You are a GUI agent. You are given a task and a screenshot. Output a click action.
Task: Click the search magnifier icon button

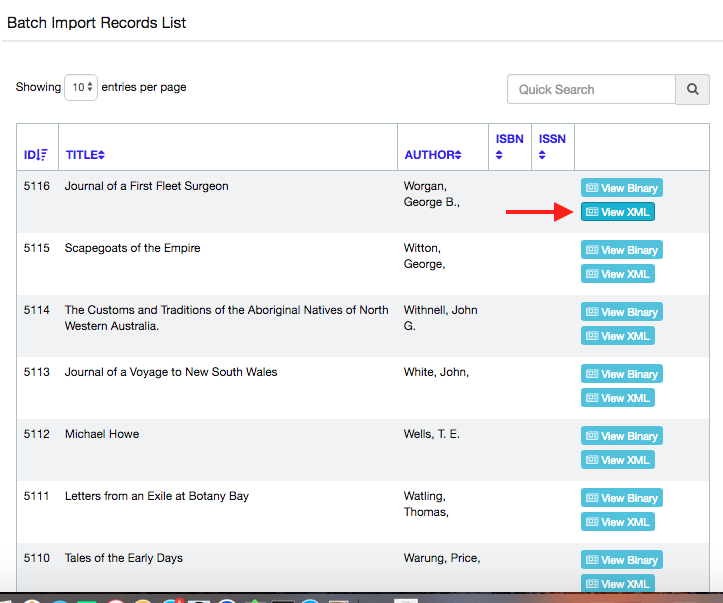[692, 89]
